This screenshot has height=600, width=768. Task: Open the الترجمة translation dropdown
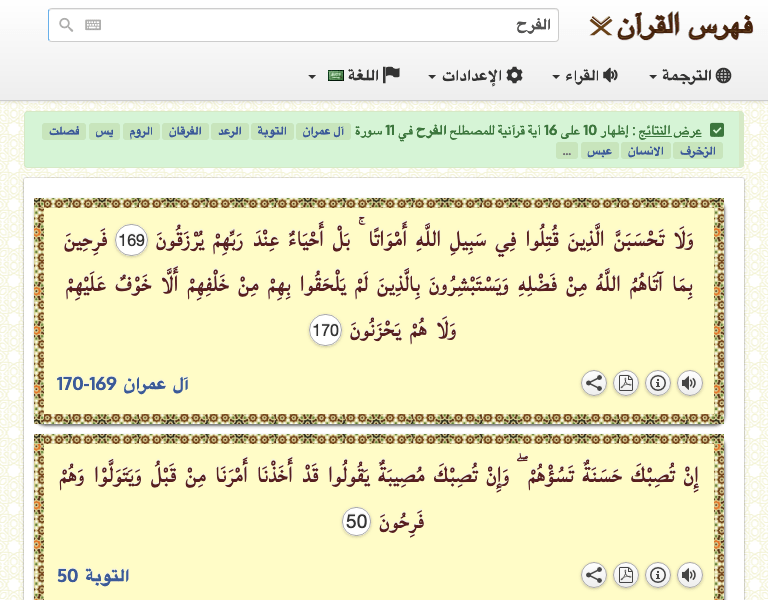click(690, 75)
